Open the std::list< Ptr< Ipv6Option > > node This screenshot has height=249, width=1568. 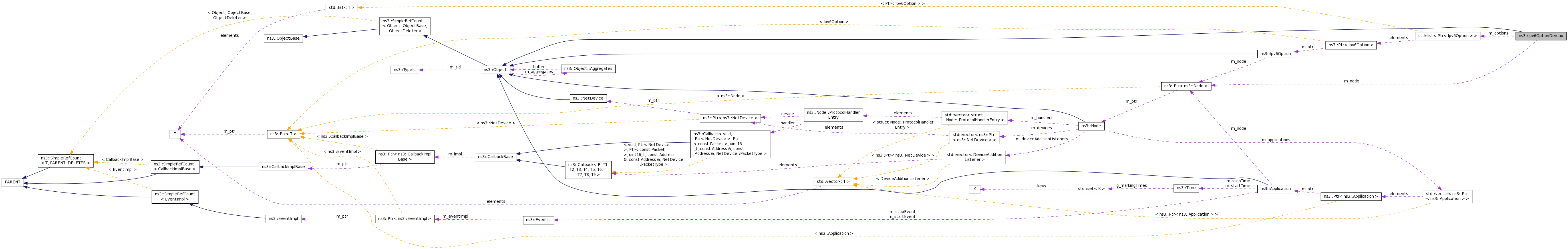[1448, 36]
